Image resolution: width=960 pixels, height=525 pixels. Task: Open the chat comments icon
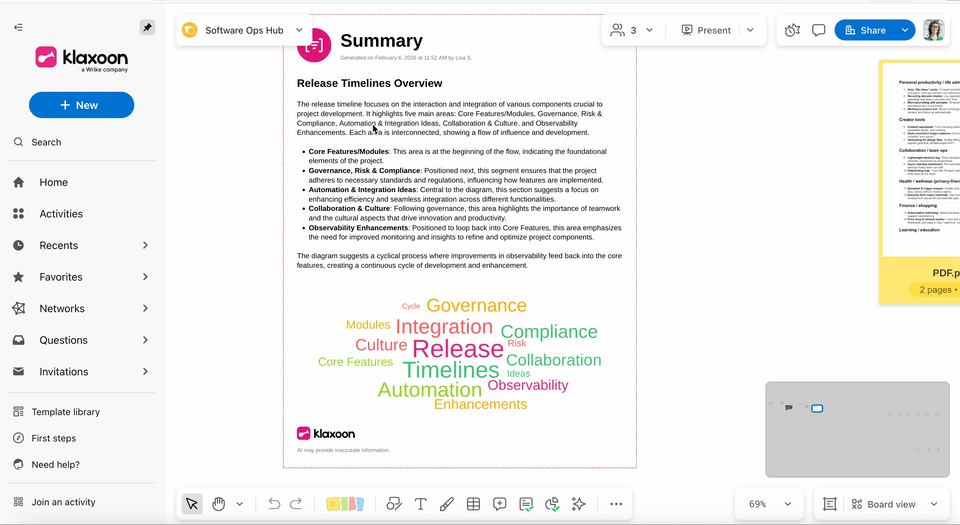(x=818, y=30)
